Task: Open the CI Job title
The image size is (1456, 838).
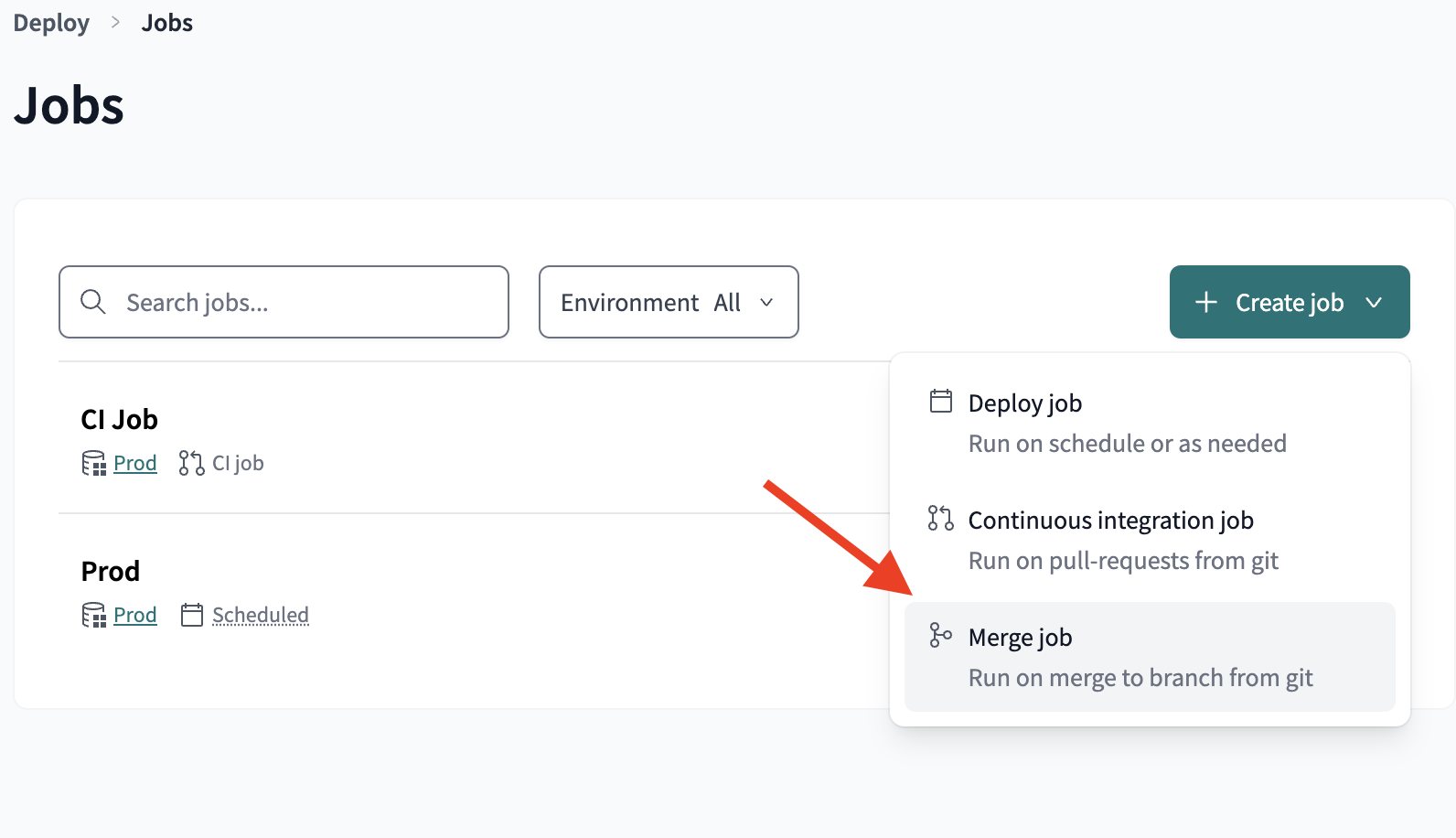Action: [x=120, y=419]
